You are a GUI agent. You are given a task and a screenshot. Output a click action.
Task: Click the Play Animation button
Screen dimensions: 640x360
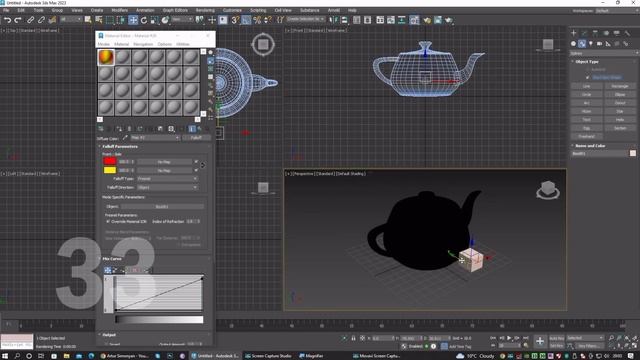(509, 338)
